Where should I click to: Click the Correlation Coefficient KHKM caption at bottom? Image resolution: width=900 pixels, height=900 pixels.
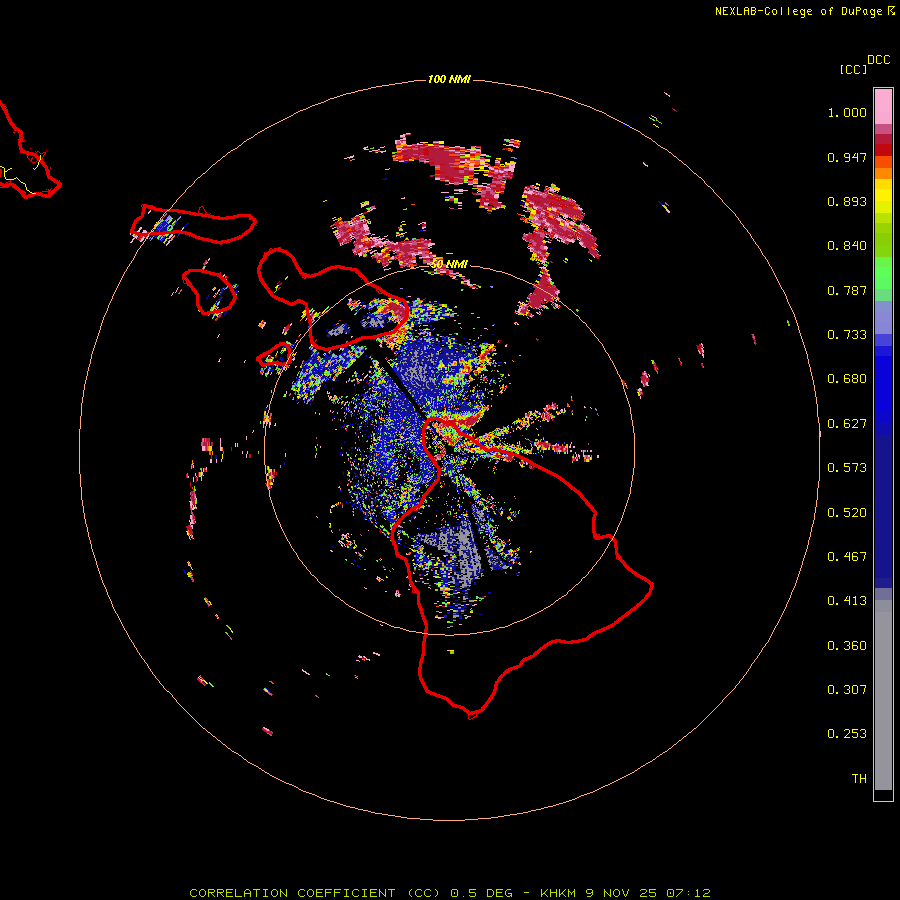click(450, 893)
